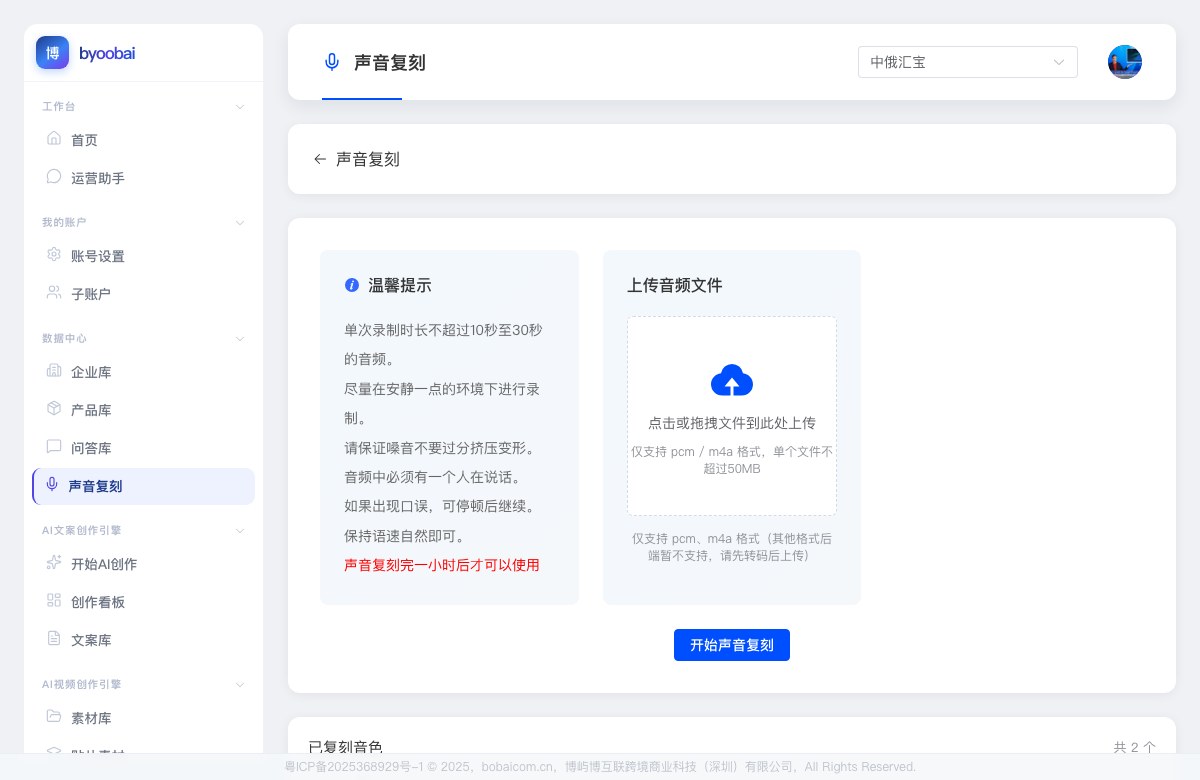Click the red 声音复刻完一小时后才可以使用 notice
The height and width of the screenshot is (780, 1200).
point(442,565)
